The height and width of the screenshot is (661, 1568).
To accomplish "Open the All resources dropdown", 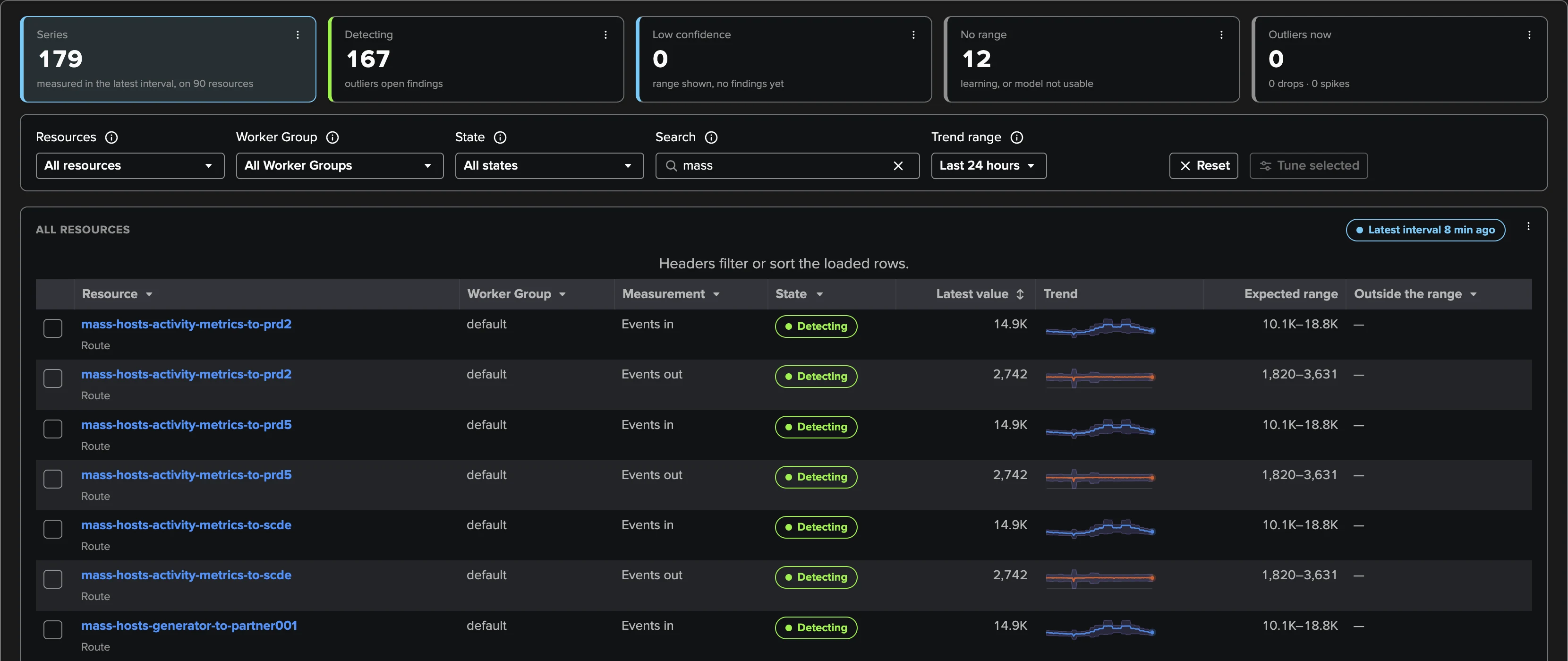I will pyautogui.click(x=130, y=166).
